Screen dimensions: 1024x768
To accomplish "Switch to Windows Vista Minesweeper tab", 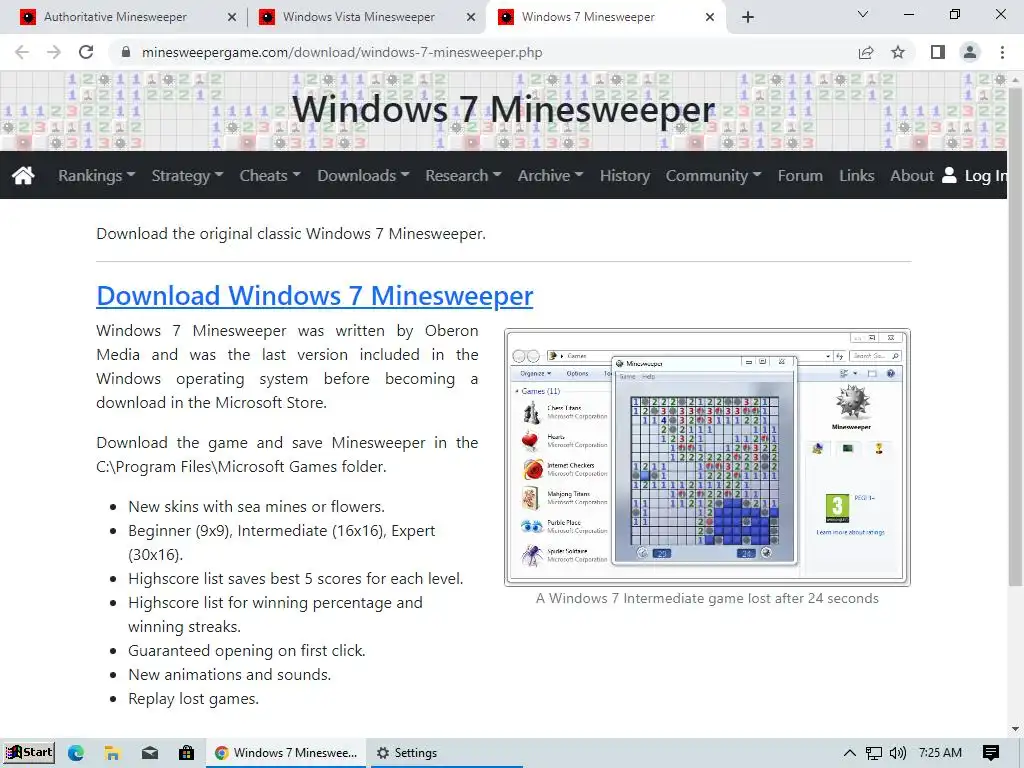I will click(x=359, y=17).
